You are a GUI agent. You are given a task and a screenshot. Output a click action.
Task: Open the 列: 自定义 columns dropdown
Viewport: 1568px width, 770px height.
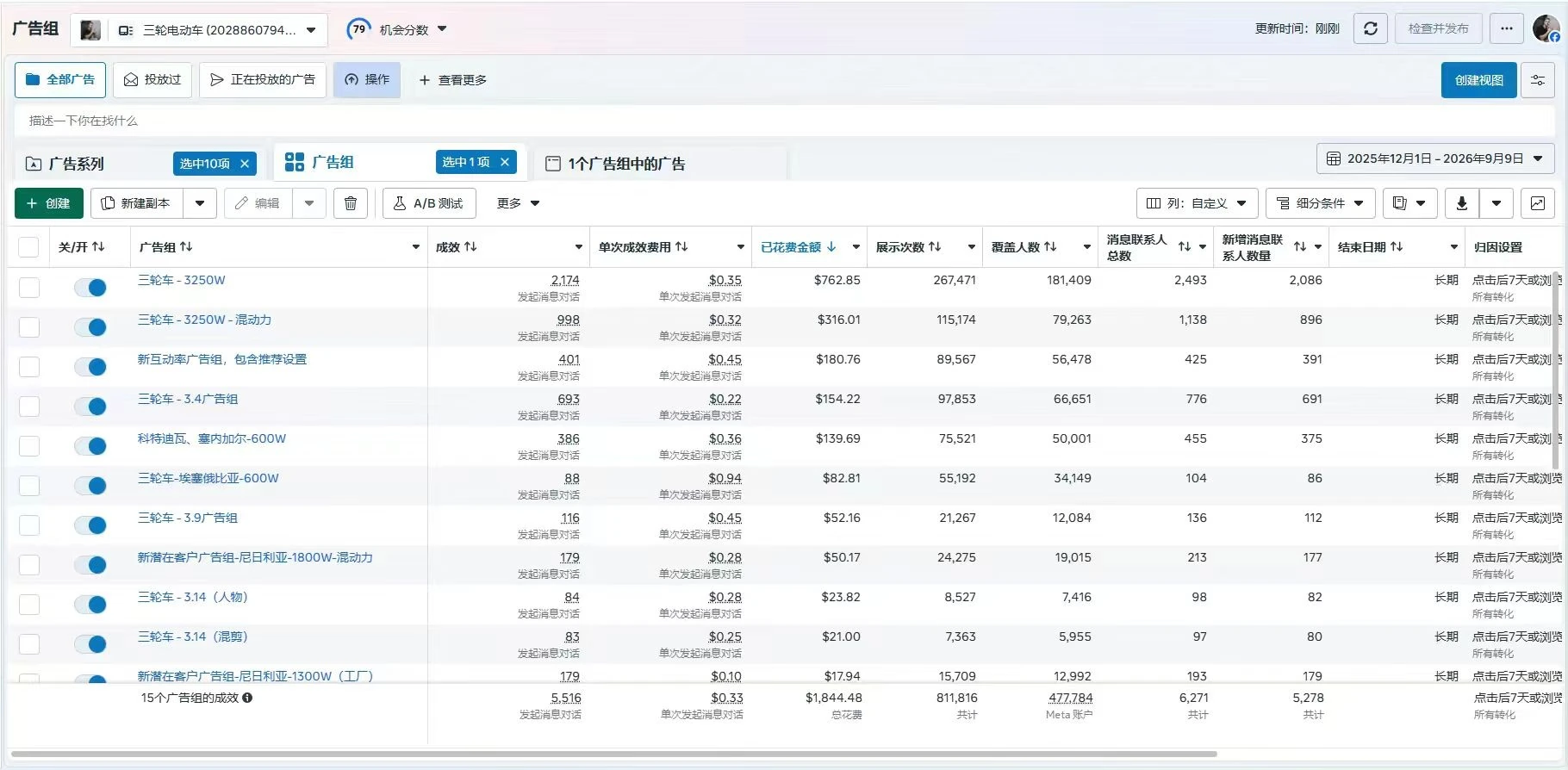tap(1197, 203)
